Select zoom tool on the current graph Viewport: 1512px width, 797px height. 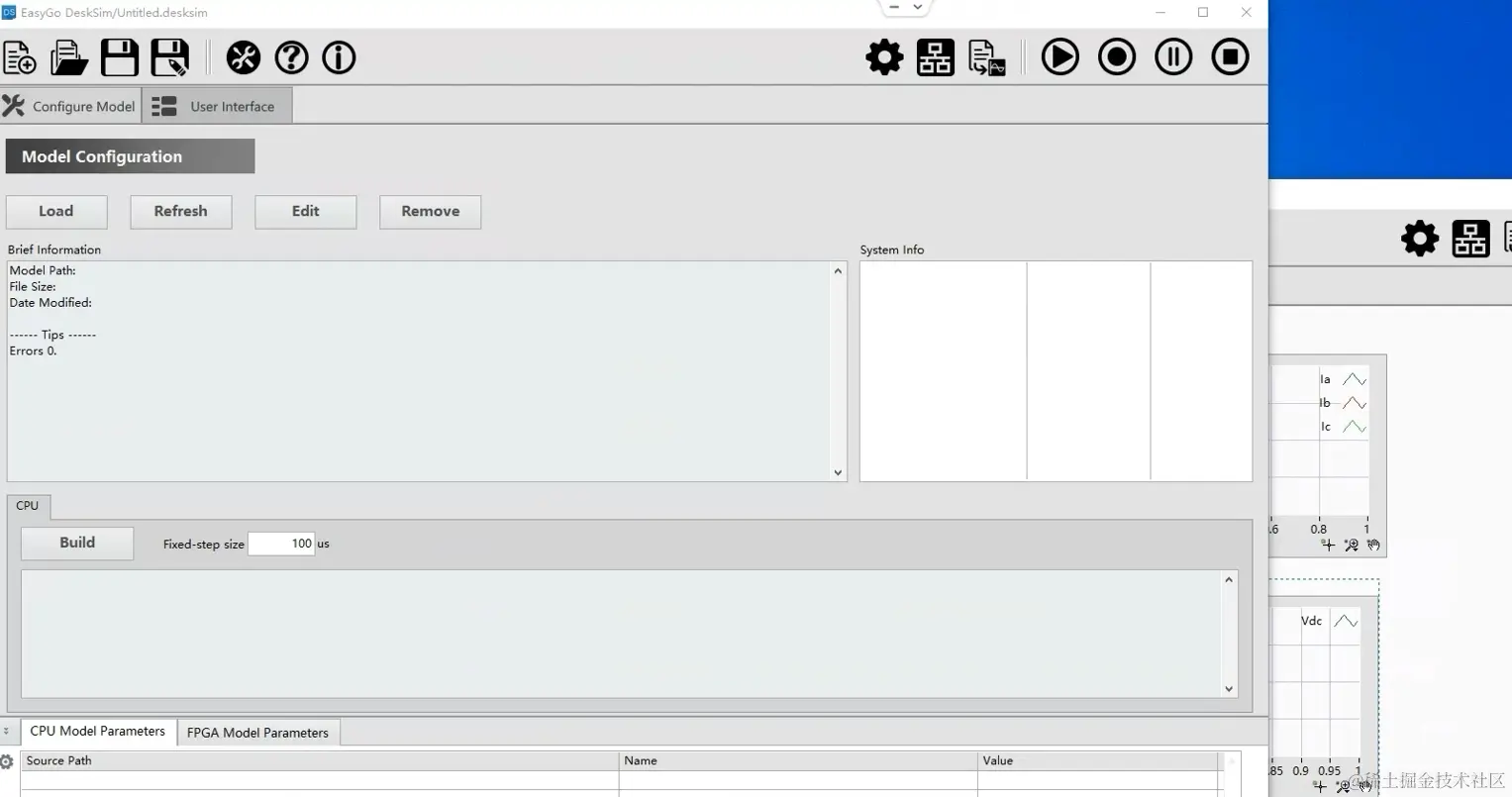tap(1352, 546)
